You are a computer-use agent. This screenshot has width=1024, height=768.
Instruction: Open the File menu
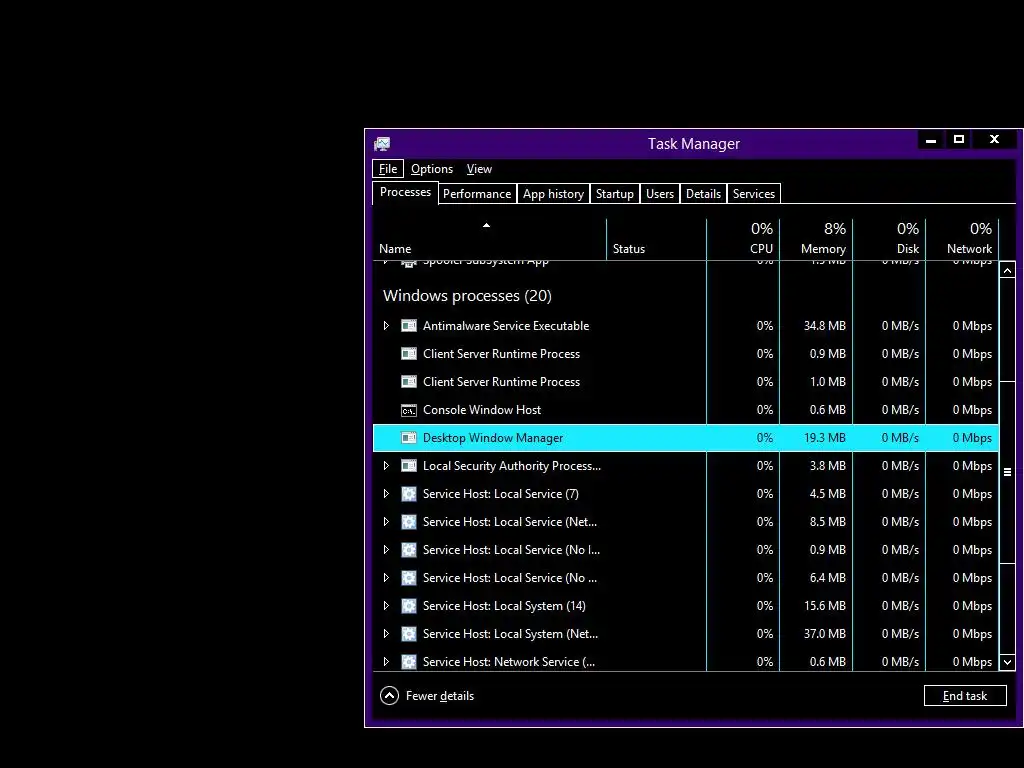pyautogui.click(x=388, y=168)
